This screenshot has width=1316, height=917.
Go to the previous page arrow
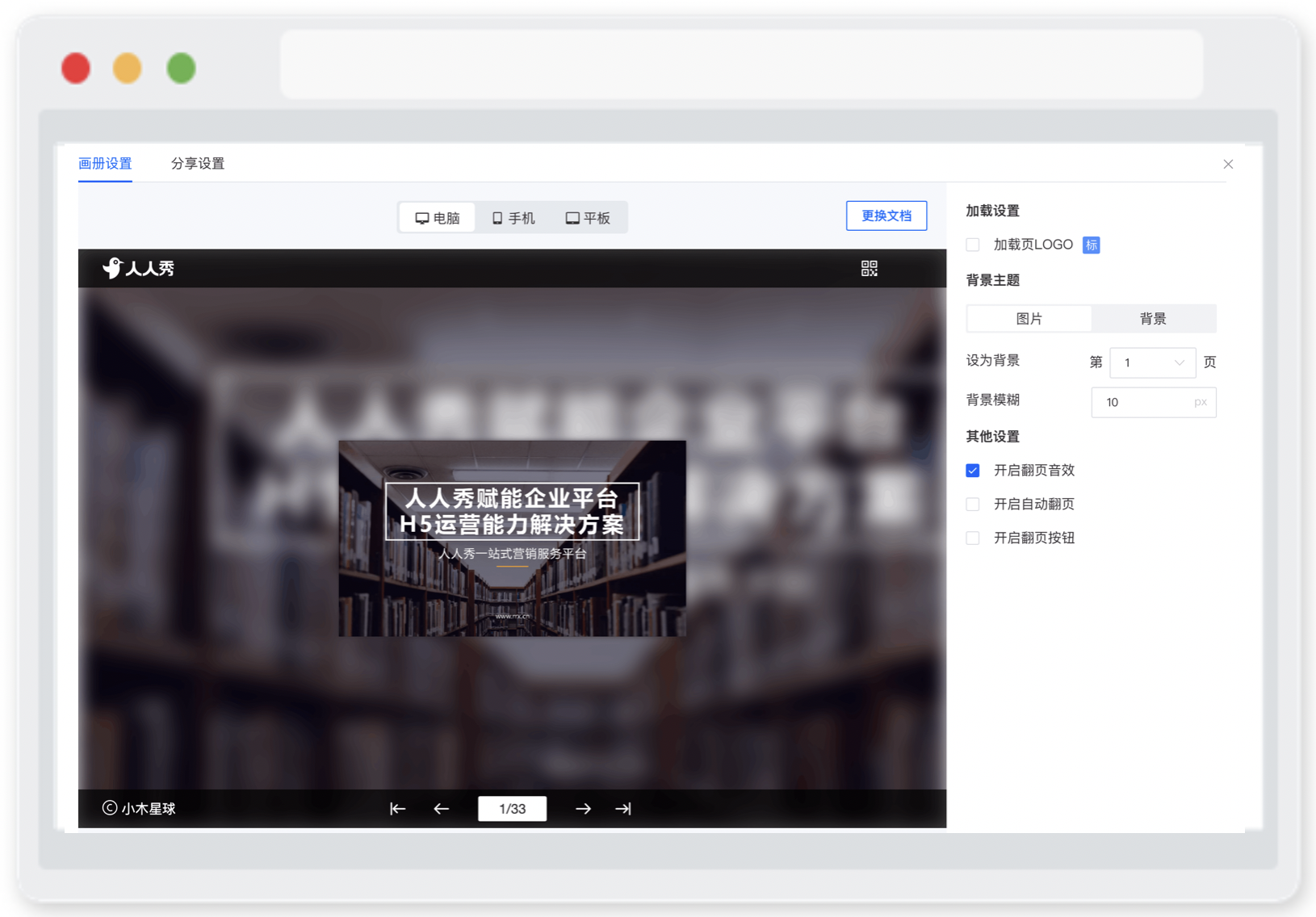[x=441, y=808]
